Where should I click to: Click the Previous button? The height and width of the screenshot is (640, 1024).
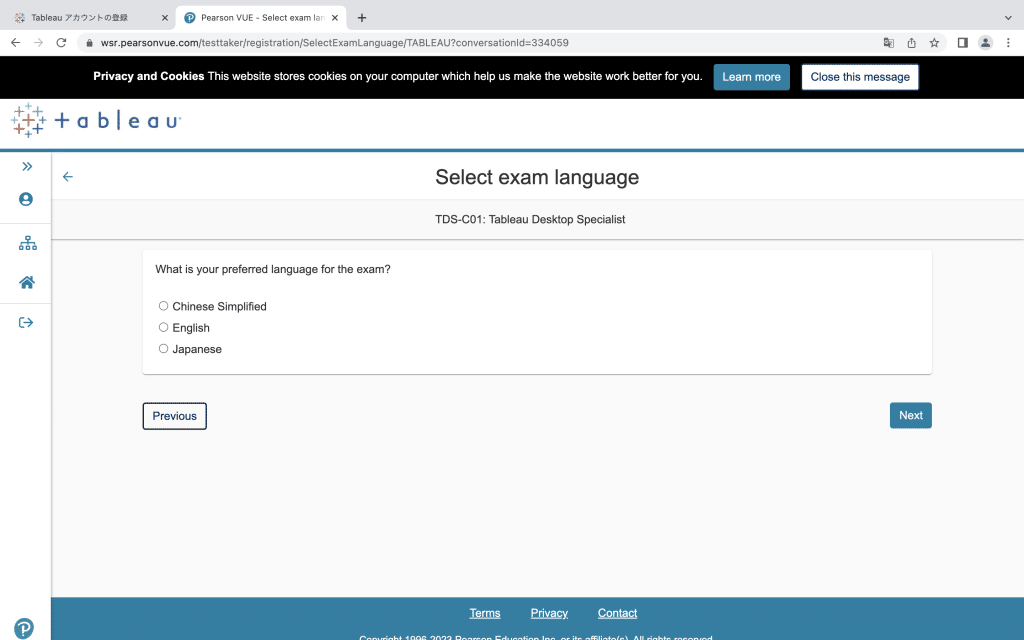point(174,416)
